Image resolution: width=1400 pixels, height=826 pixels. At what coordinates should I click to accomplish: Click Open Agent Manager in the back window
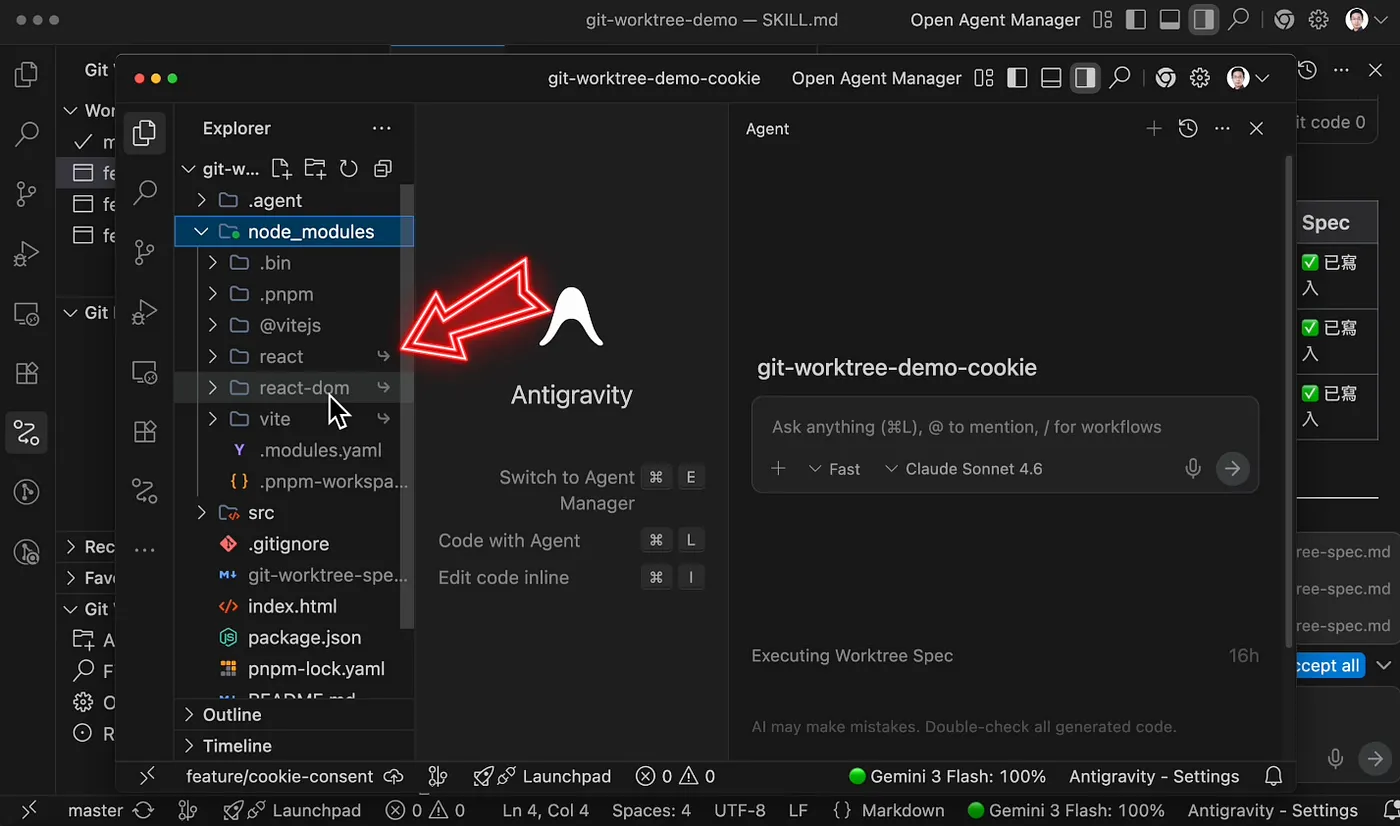tap(996, 20)
